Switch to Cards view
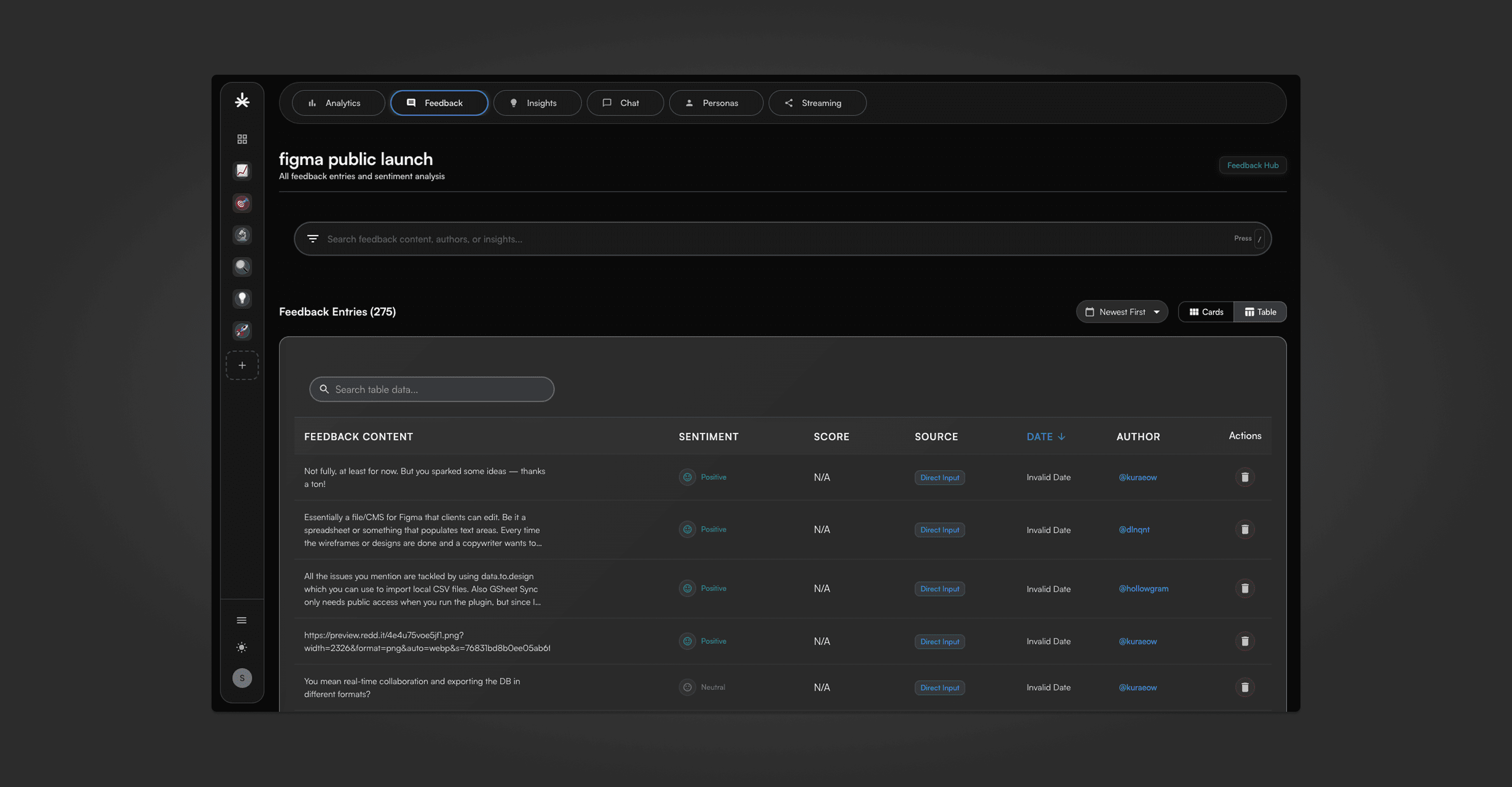The height and width of the screenshot is (787, 1512). point(1206,312)
